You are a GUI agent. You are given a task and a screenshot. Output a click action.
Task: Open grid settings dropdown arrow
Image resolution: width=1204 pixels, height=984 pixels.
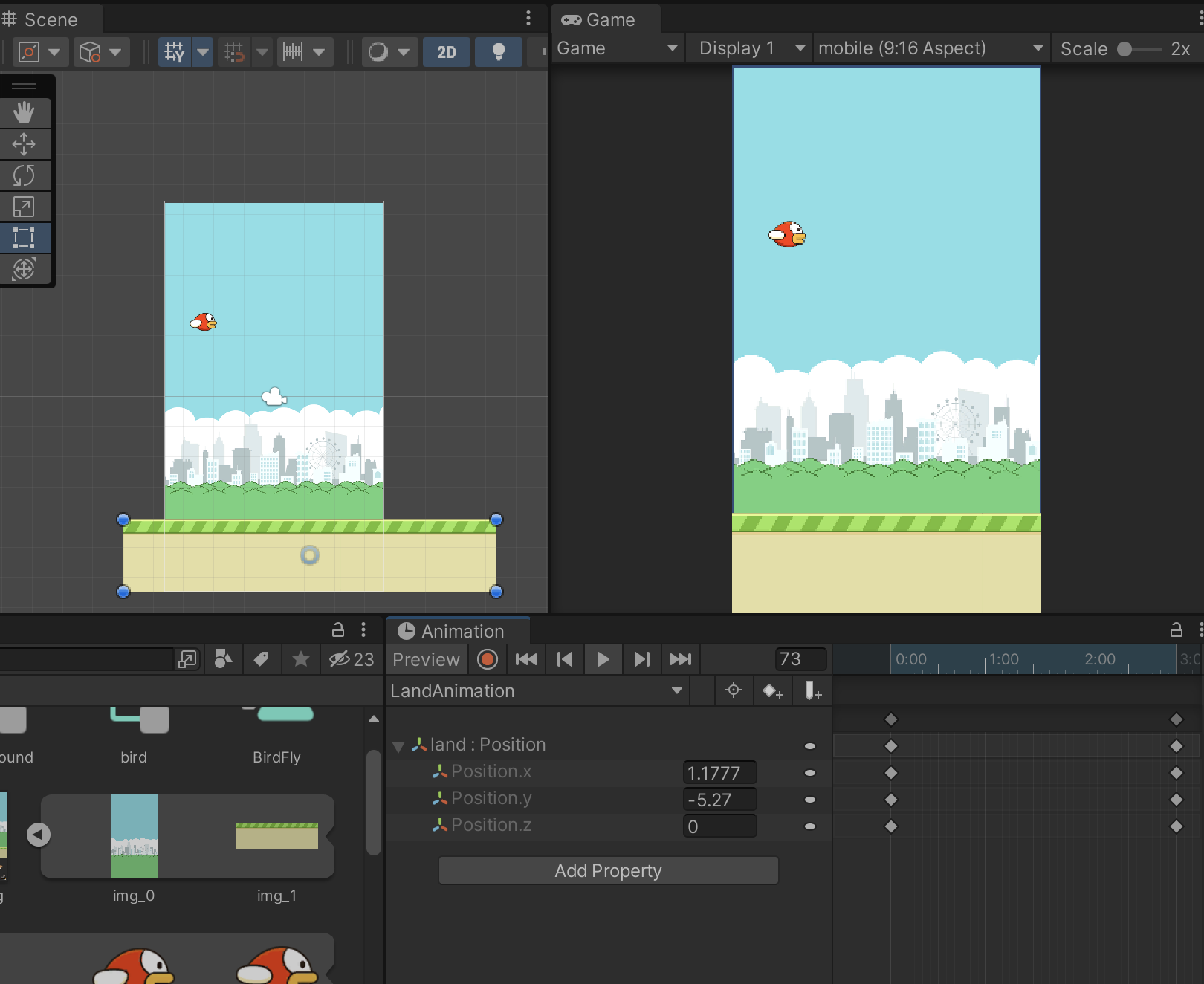click(x=203, y=52)
